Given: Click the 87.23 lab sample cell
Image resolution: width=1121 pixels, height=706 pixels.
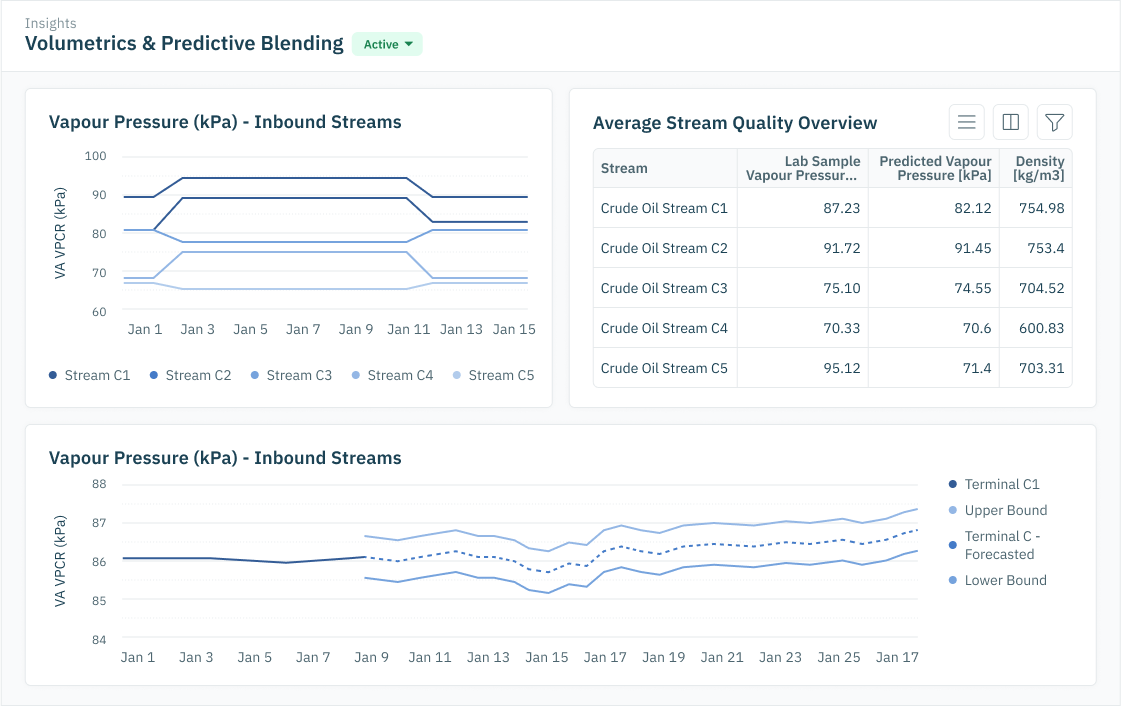Looking at the screenshot, I should [x=803, y=208].
